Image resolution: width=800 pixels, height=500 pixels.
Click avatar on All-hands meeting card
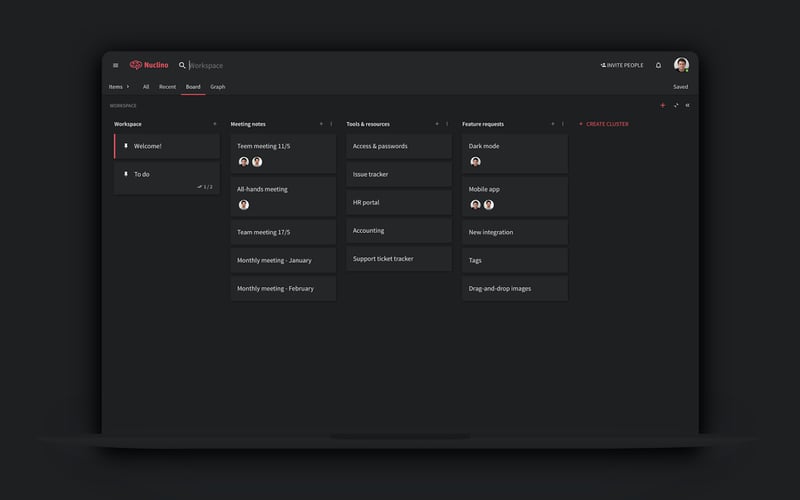(x=244, y=205)
